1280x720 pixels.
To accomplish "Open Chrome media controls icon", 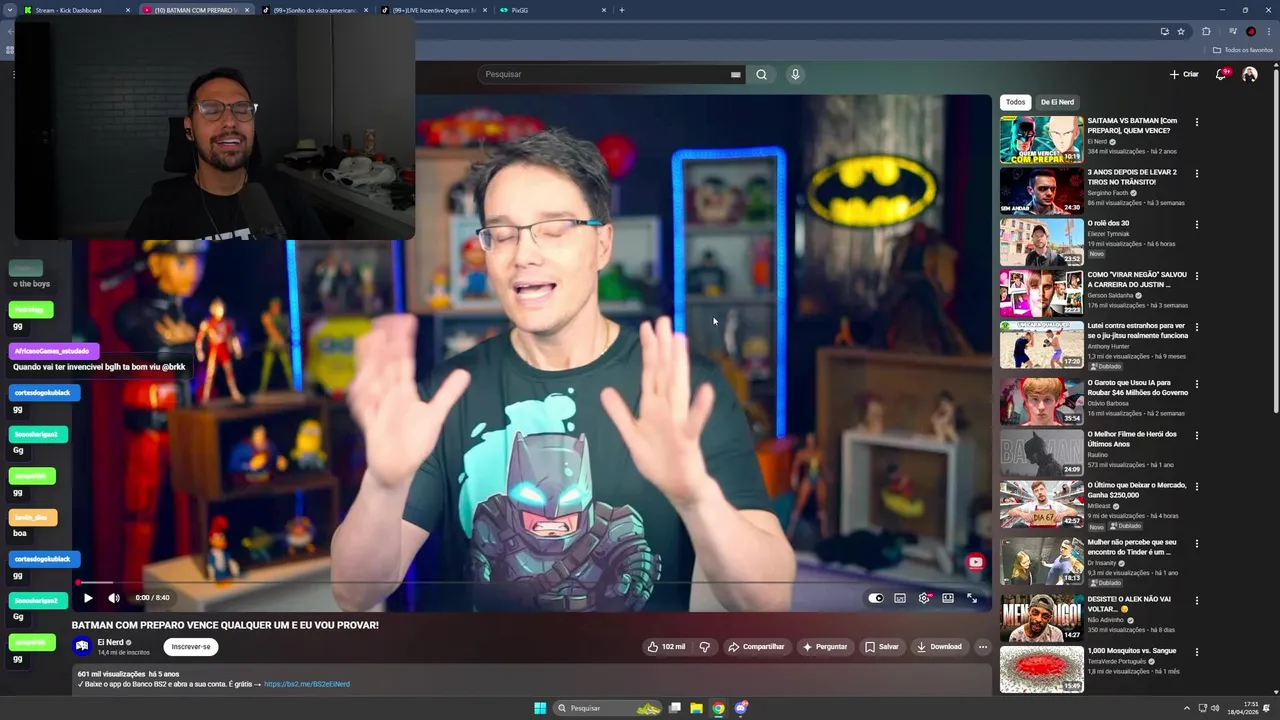I will click(1232, 31).
